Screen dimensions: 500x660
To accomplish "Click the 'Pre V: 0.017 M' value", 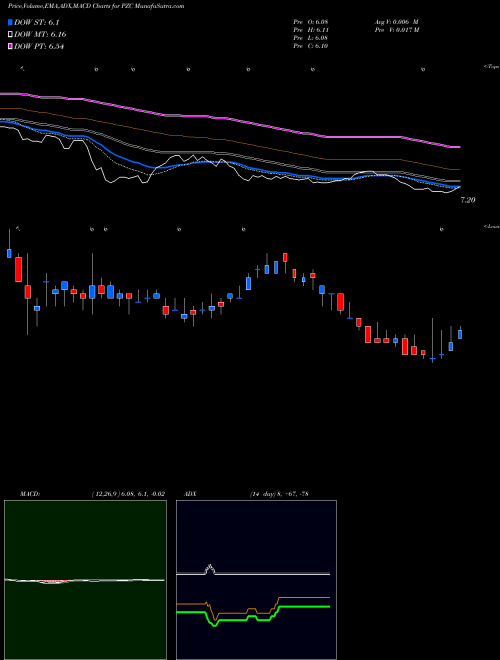I will pyautogui.click(x=396, y=30).
